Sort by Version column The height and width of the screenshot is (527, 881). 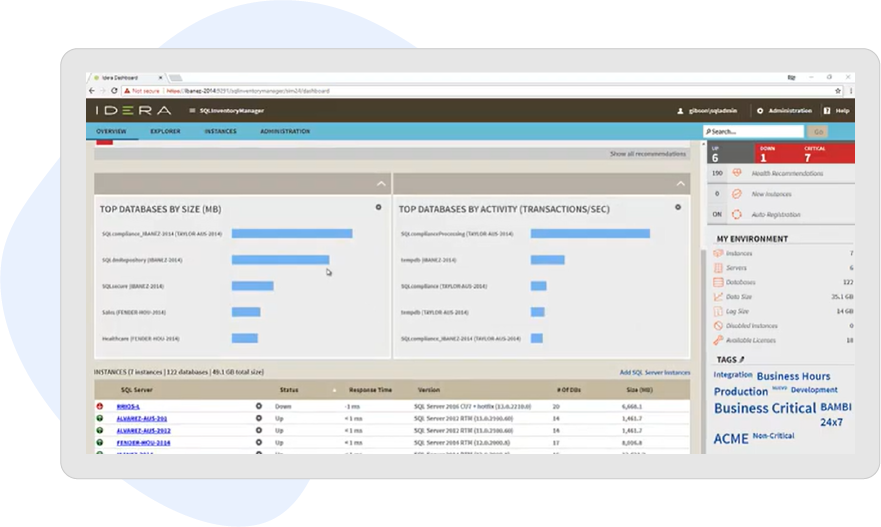[429, 390]
